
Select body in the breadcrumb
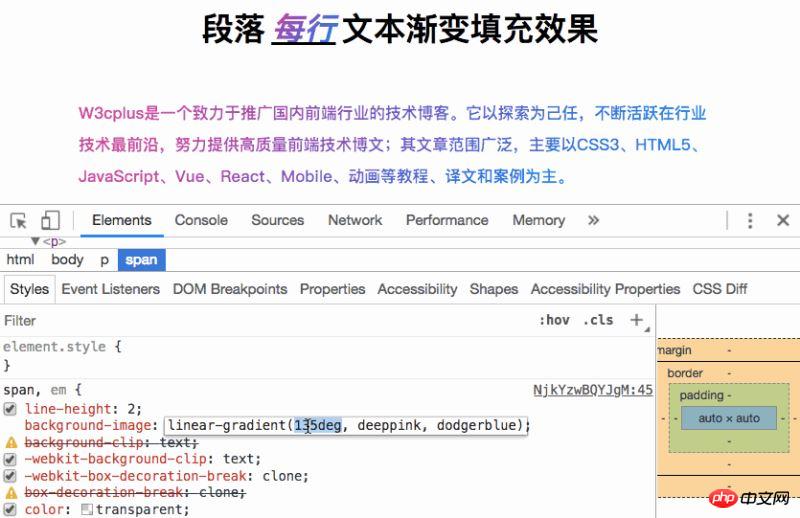[67, 260]
